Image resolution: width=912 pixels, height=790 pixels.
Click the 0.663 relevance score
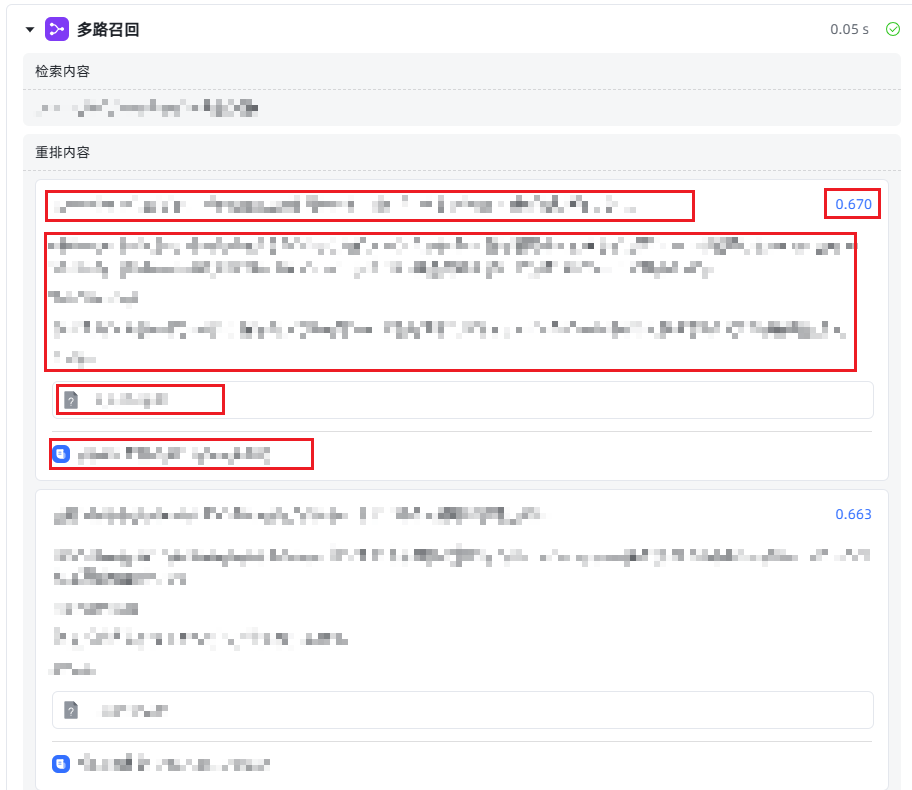853,514
